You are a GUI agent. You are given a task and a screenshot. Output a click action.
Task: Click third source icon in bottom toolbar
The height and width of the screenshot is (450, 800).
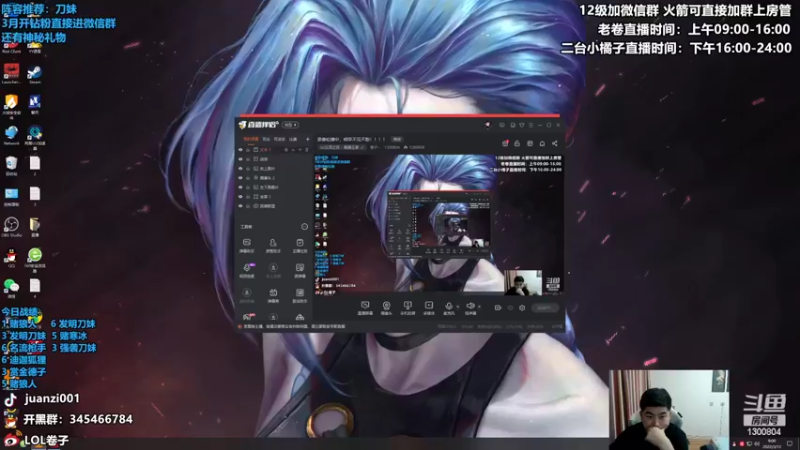(407, 307)
